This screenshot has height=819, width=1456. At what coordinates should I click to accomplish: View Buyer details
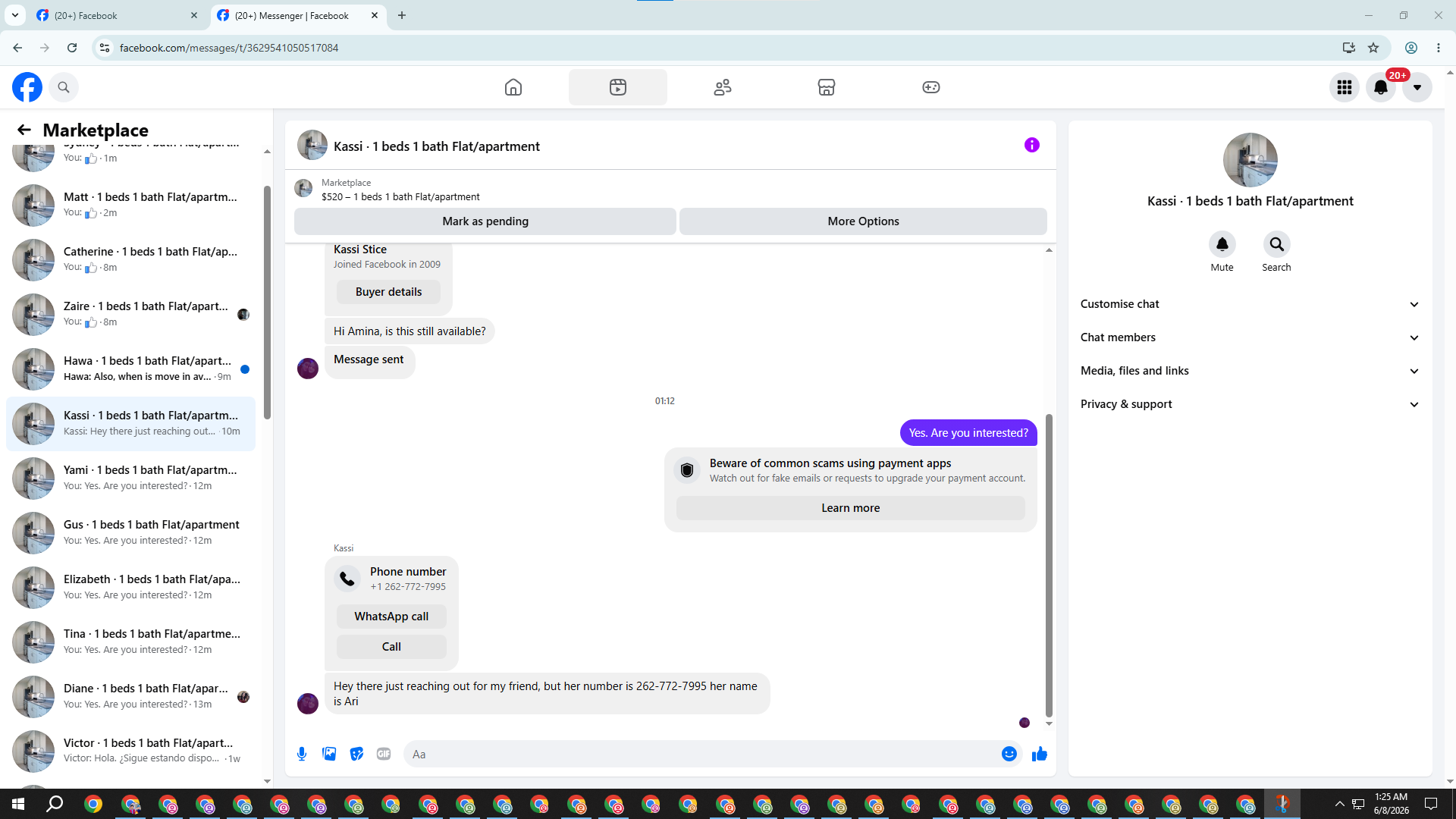pyautogui.click(x=388, y=292)
